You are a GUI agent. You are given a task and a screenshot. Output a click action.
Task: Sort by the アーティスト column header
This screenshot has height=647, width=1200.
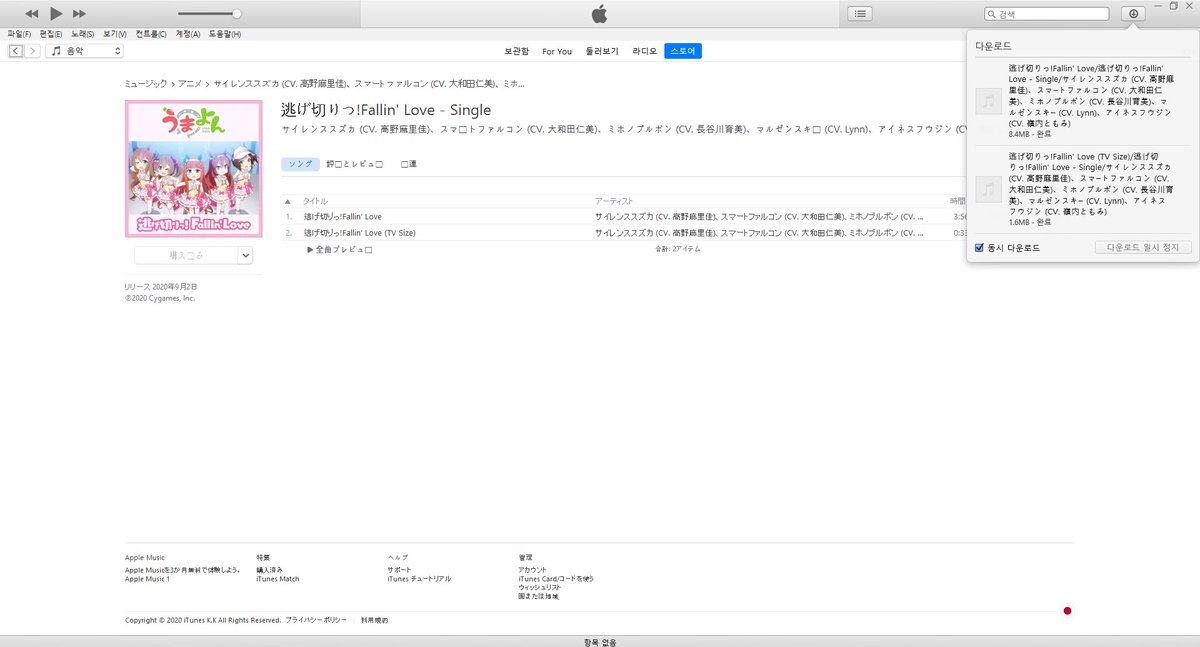coord(614,201)
